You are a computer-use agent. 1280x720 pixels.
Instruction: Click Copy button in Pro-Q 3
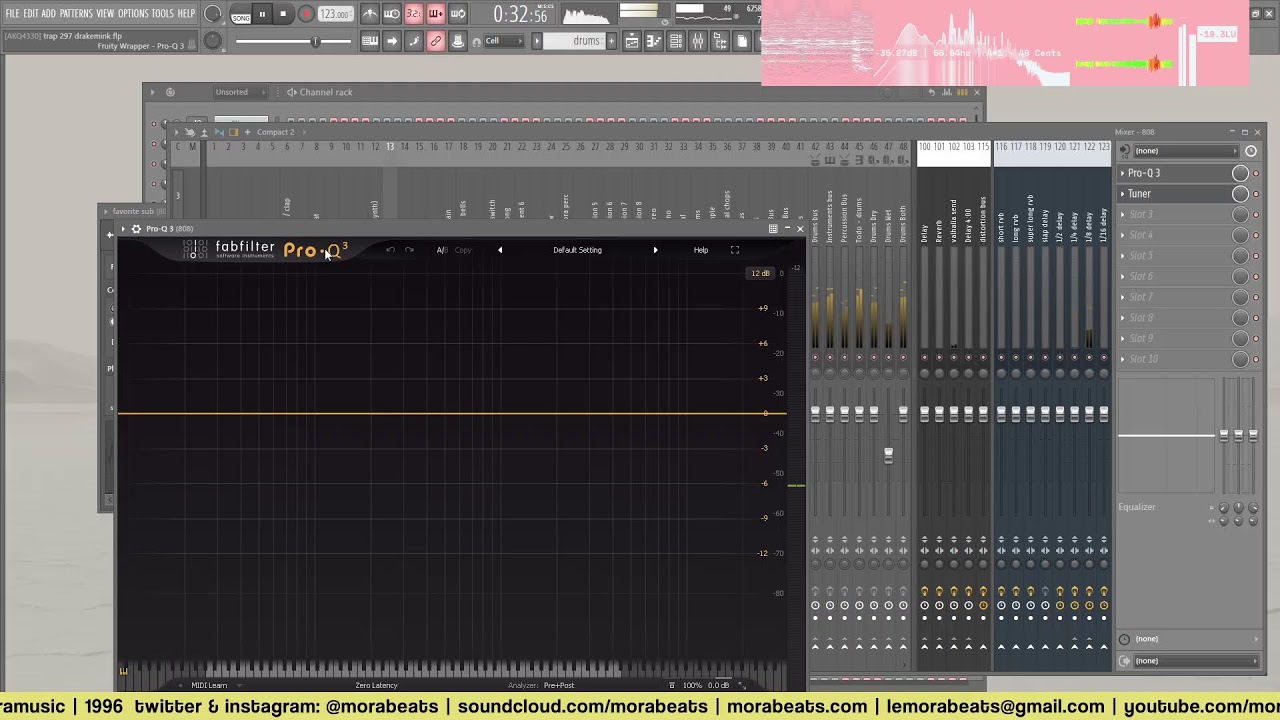point(463,250)
